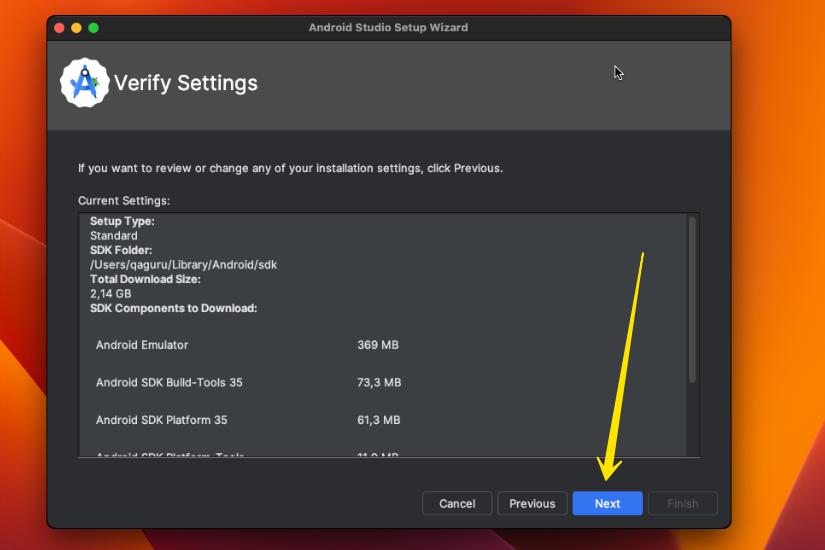Click the settings list vertical scrollbar

click(x=692, y=299)
